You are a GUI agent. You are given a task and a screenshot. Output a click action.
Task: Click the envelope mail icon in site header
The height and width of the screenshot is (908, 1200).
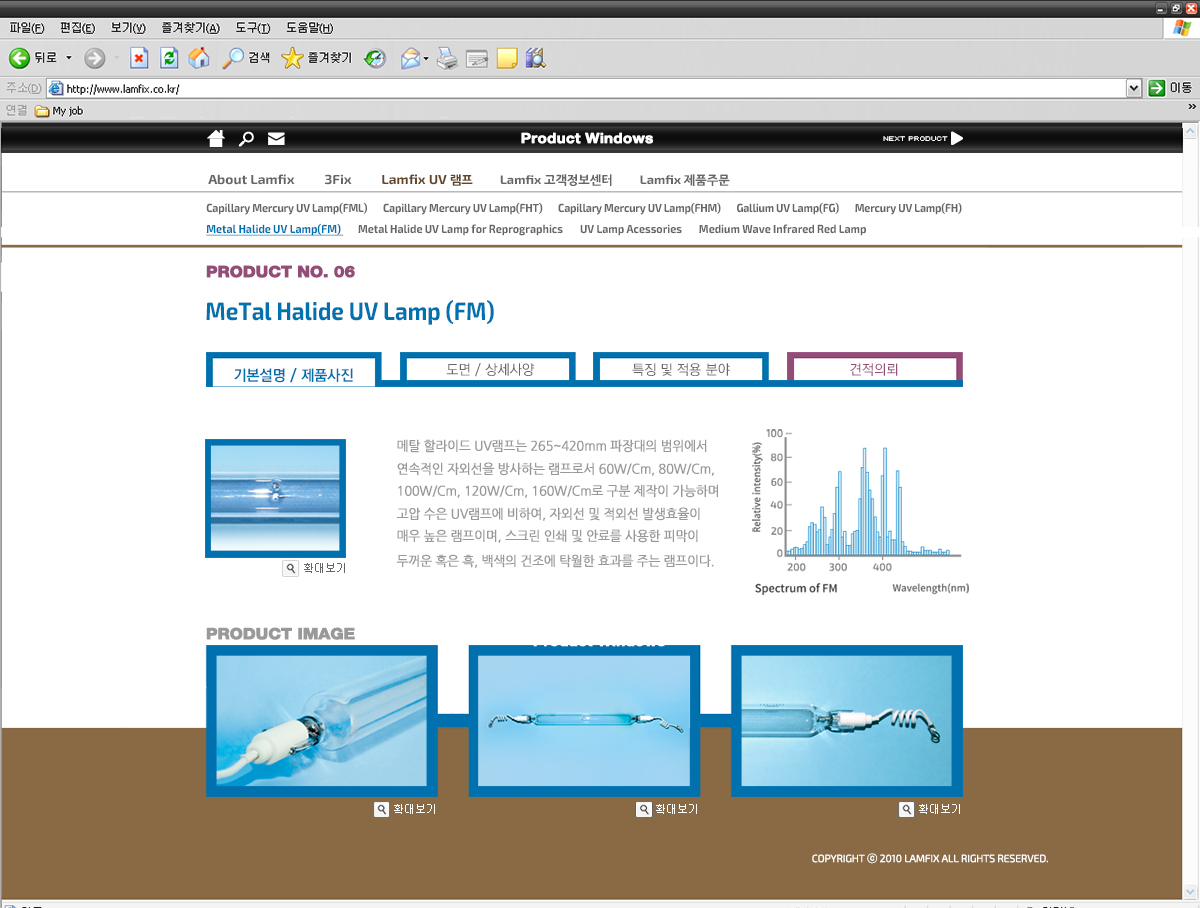pyautogui.click(x=276, y=138)
